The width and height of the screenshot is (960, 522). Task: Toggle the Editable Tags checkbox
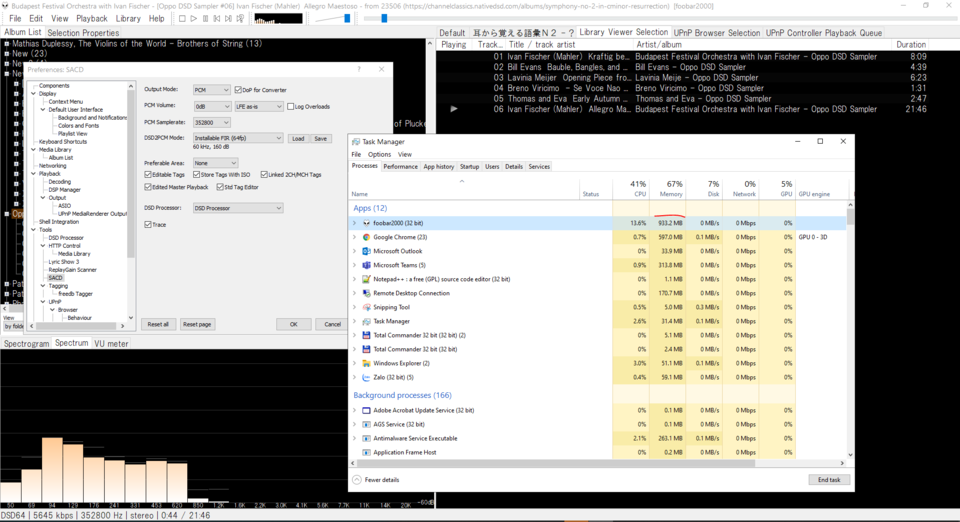(x=148, y=174)
